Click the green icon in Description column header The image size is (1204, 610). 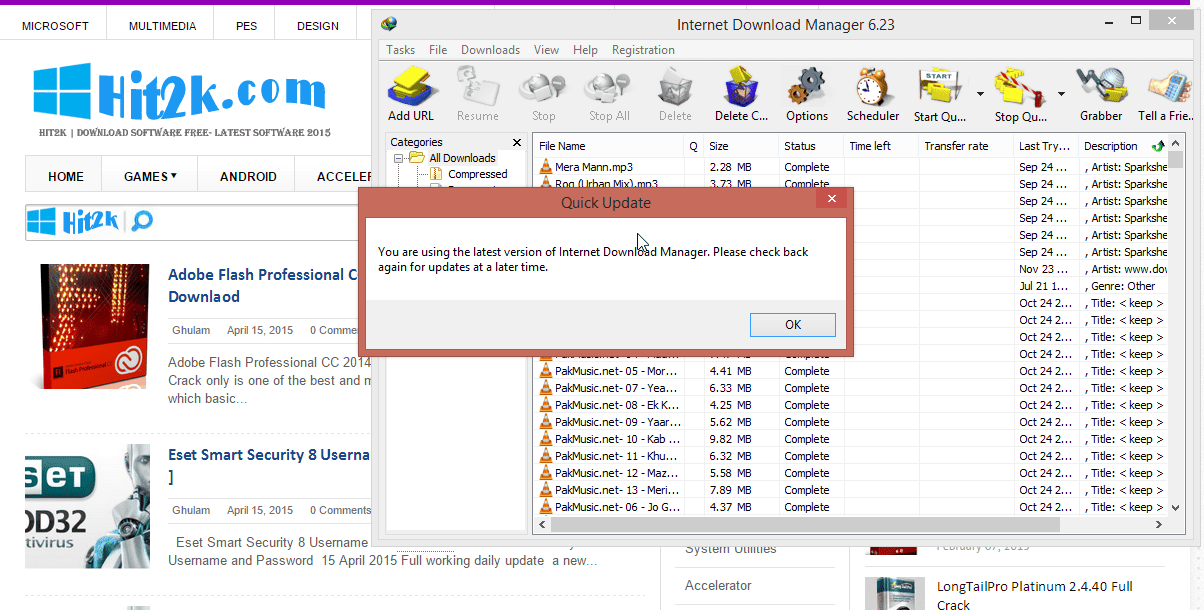(1158, 146)
